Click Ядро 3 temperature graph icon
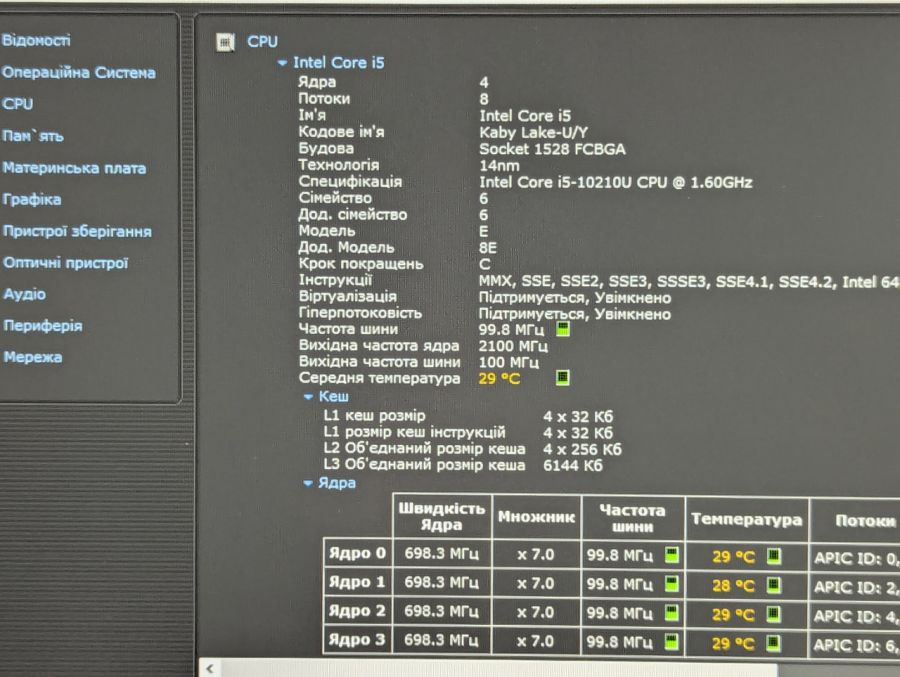Screen dimensions: 900x677 774,642
